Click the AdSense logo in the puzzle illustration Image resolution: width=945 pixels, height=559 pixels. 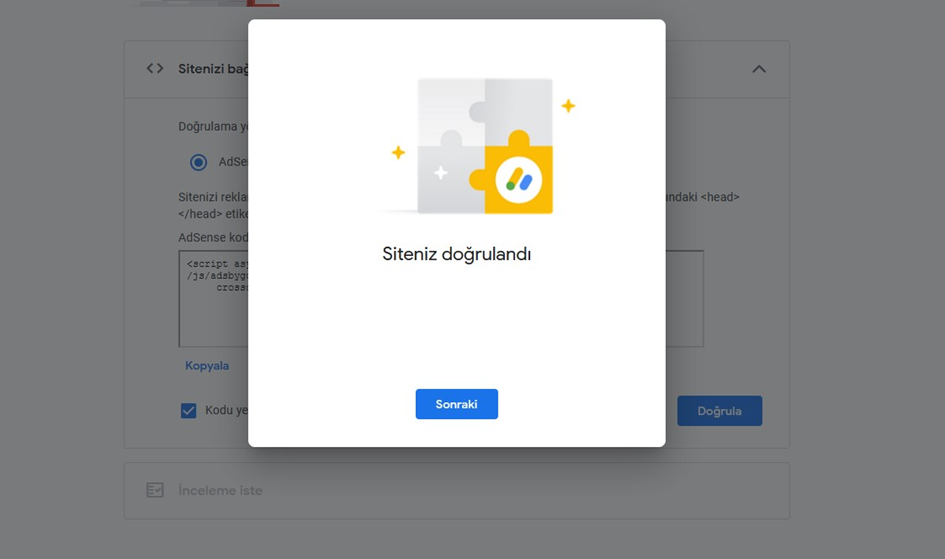click(518, 180)
